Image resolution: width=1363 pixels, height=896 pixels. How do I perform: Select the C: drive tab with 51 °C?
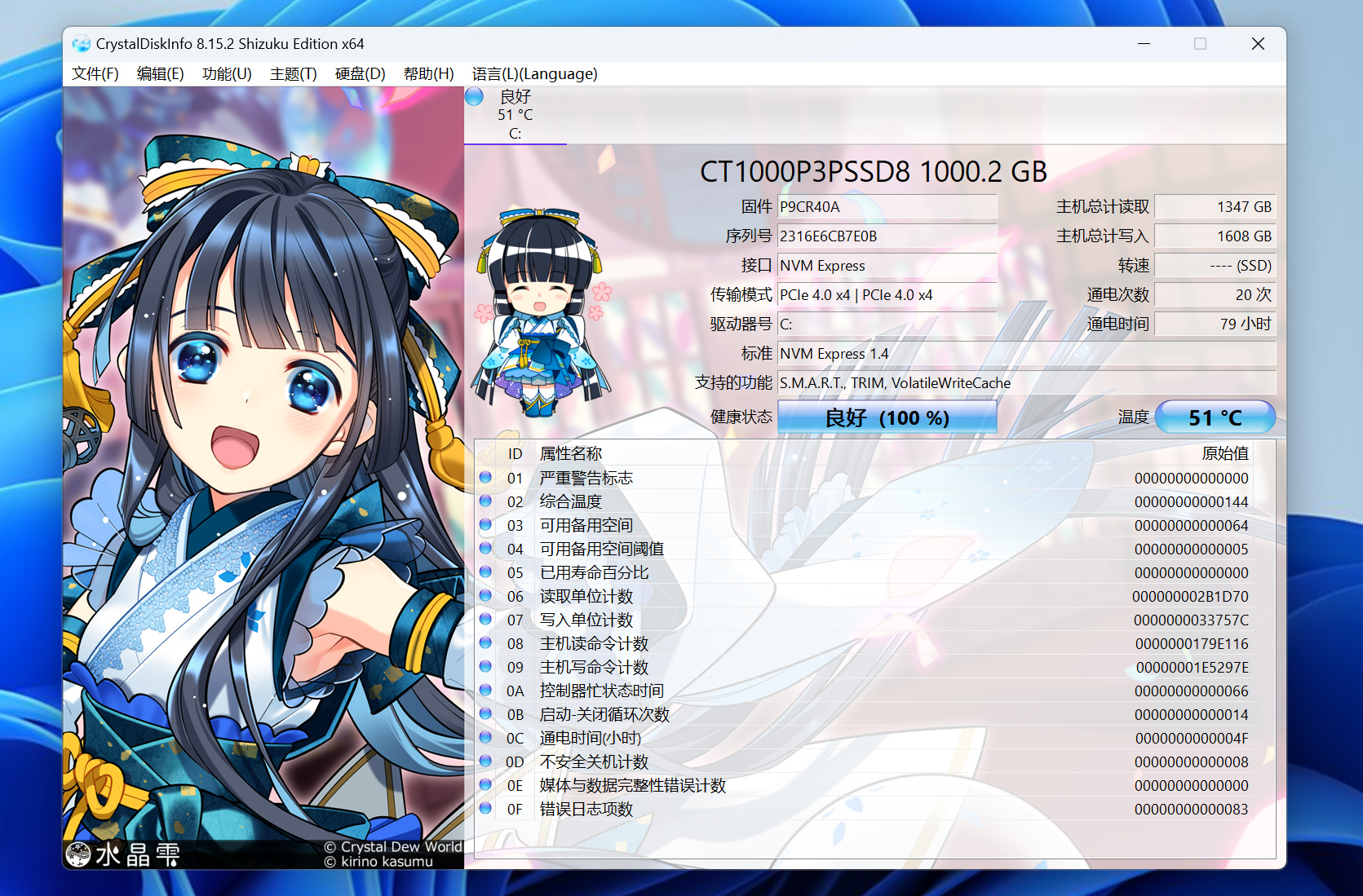click(516, 115)
